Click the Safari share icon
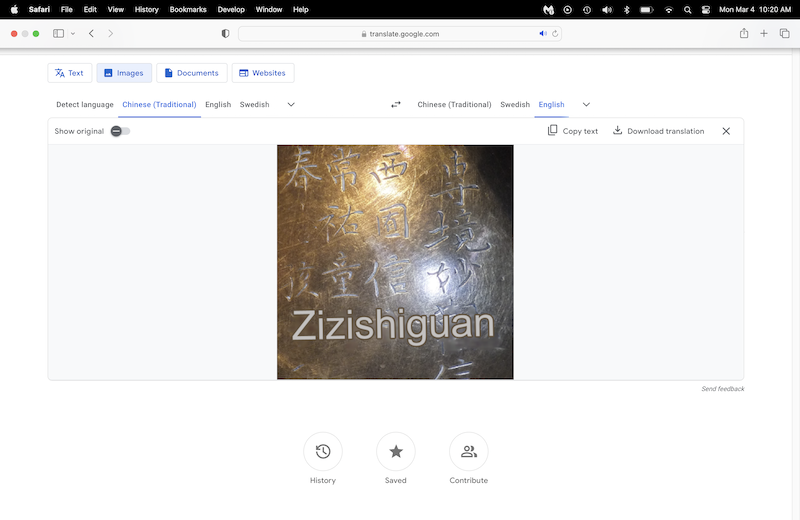 (744, 33)
